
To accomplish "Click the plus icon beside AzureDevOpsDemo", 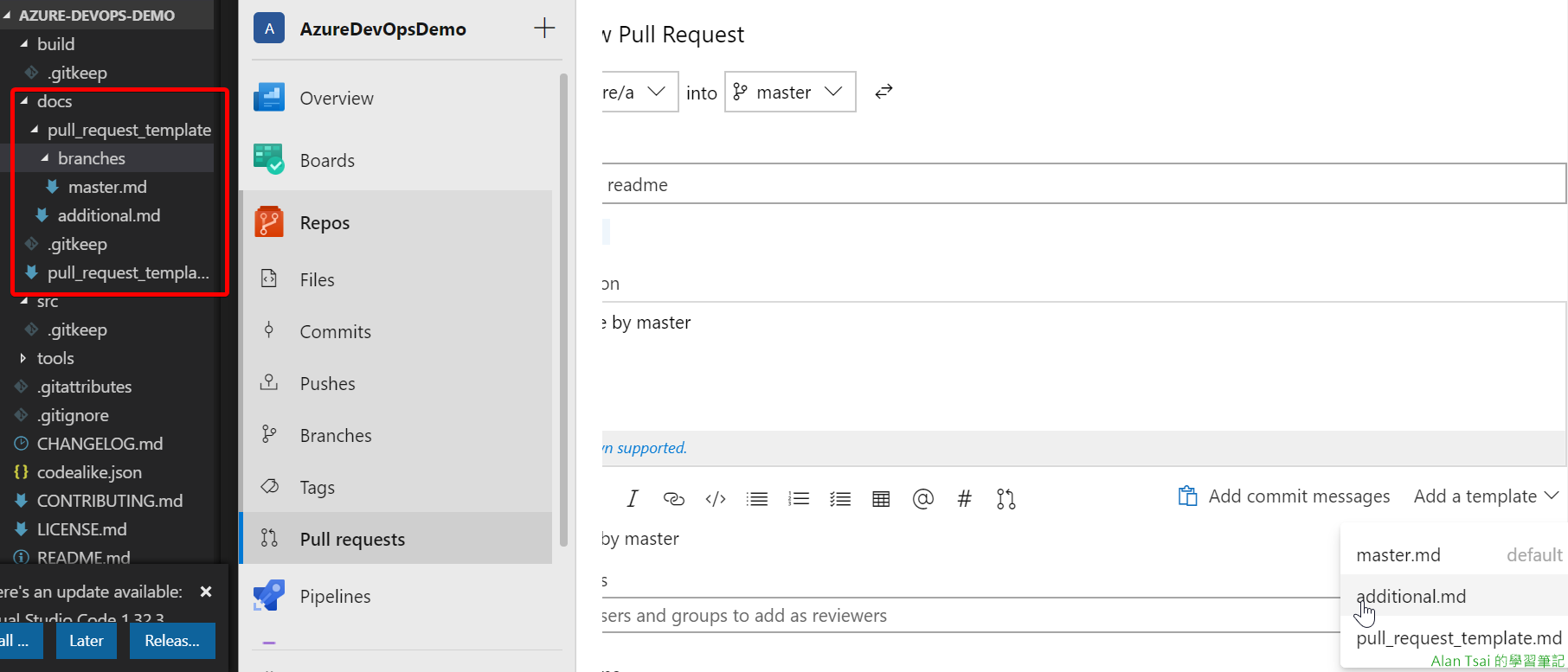I will click(x=544, y=28).
